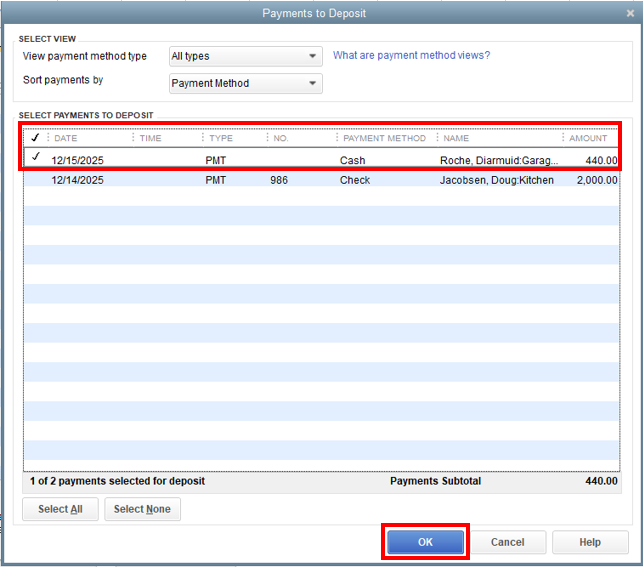Image resolution: width=643 pixels, height=567 pixels.
Task: Click the TYPE column header
Action: [x=221, y=138]
